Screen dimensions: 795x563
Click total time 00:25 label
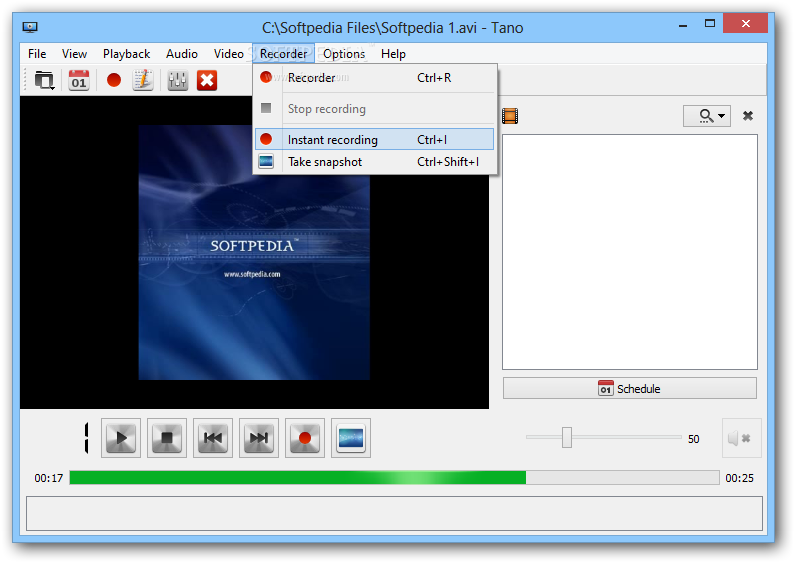739,478
